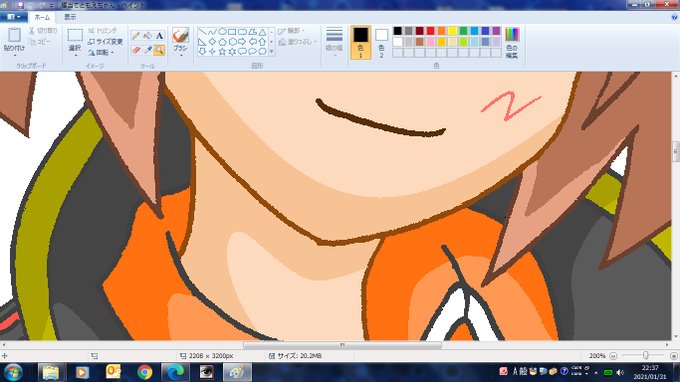Expand the full Shapes gallery
The height and width of the screenshot is (382, 680).
272,52
